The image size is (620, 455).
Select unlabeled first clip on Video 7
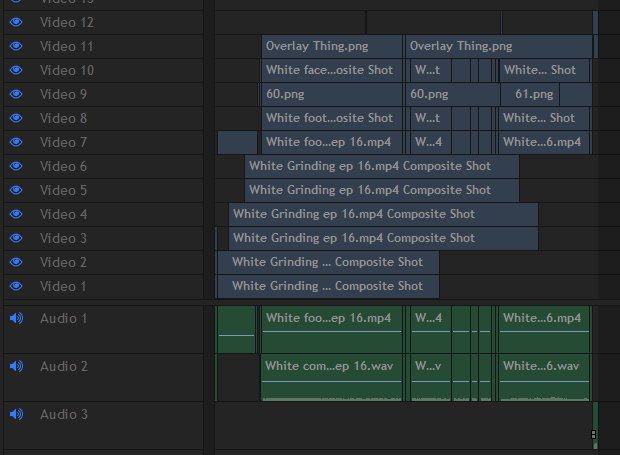[x=237, y=142]
